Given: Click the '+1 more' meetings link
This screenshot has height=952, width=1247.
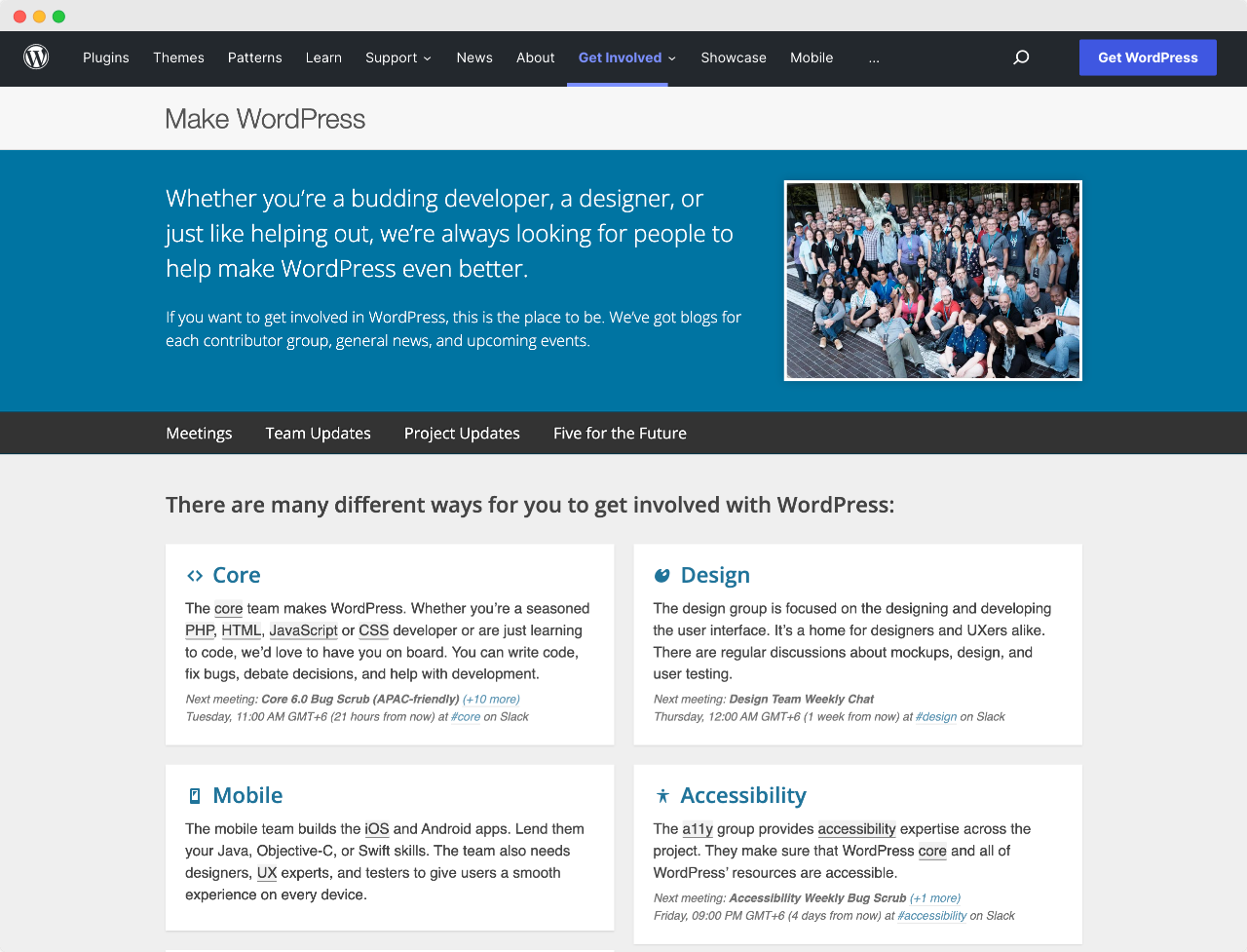Looking at the screenshot, I should [935, 898].
